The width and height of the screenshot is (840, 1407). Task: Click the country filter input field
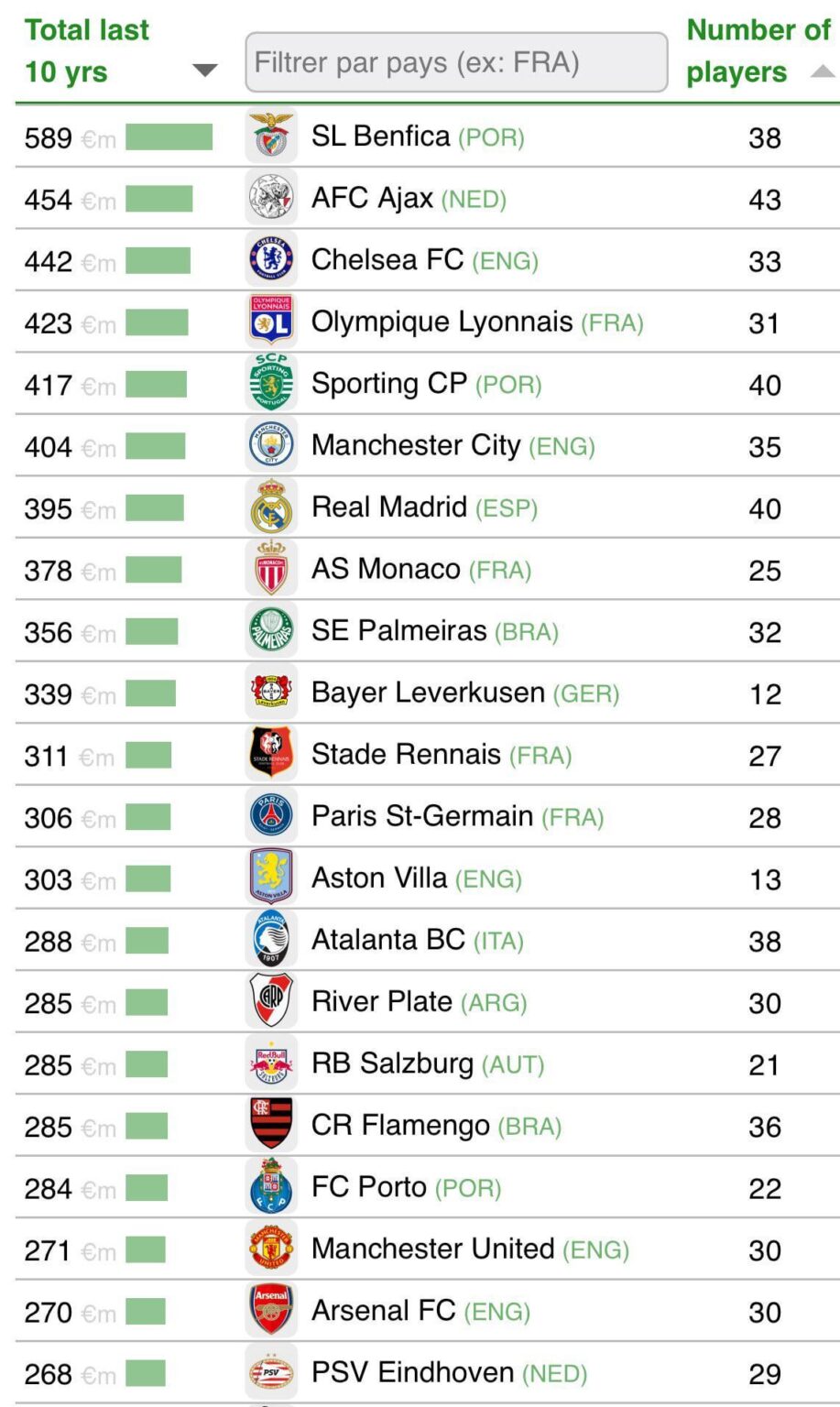pyautogui.click(x=455, y=62)
